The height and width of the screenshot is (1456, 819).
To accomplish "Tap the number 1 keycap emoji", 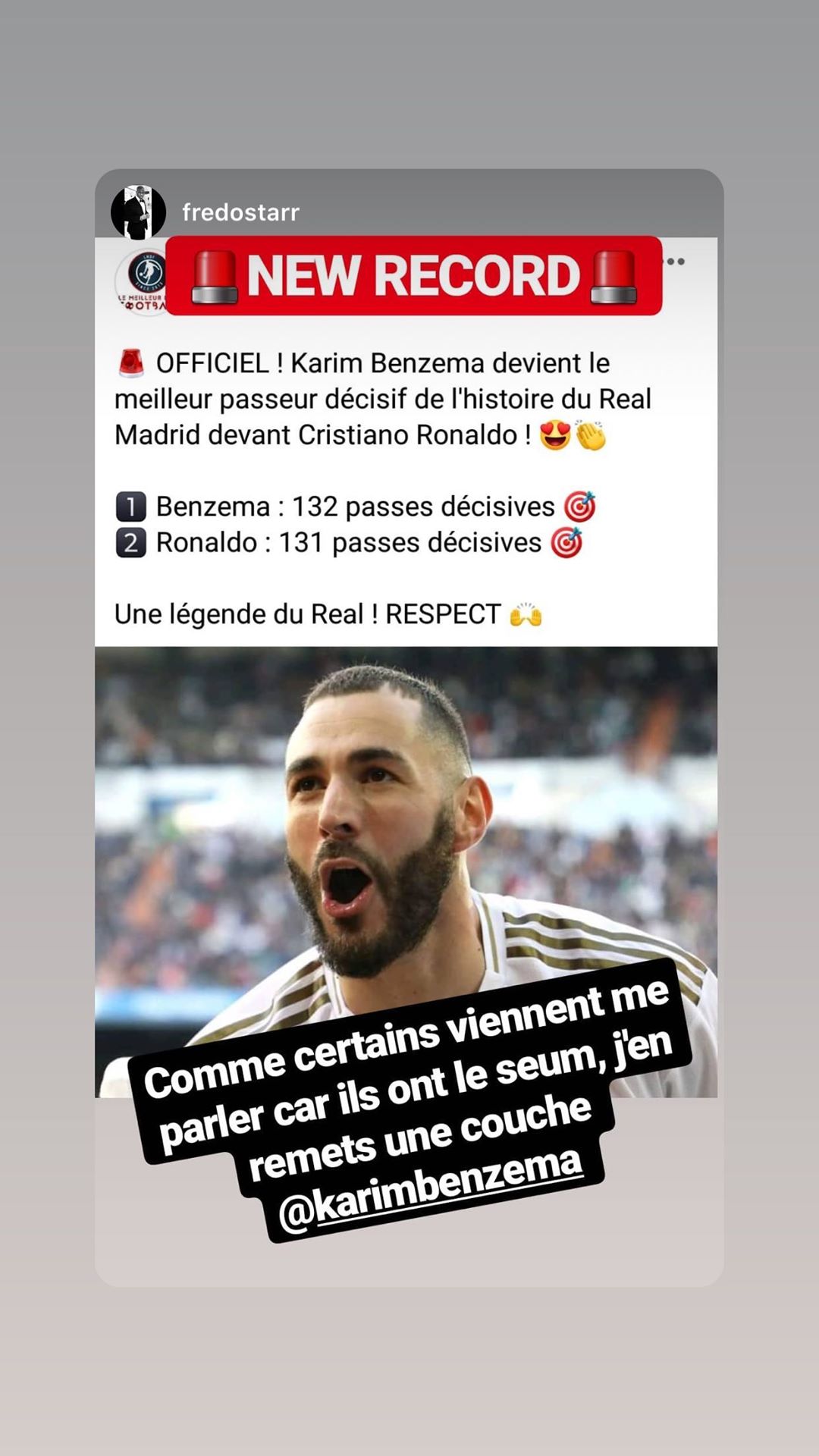I will [130, 507].
